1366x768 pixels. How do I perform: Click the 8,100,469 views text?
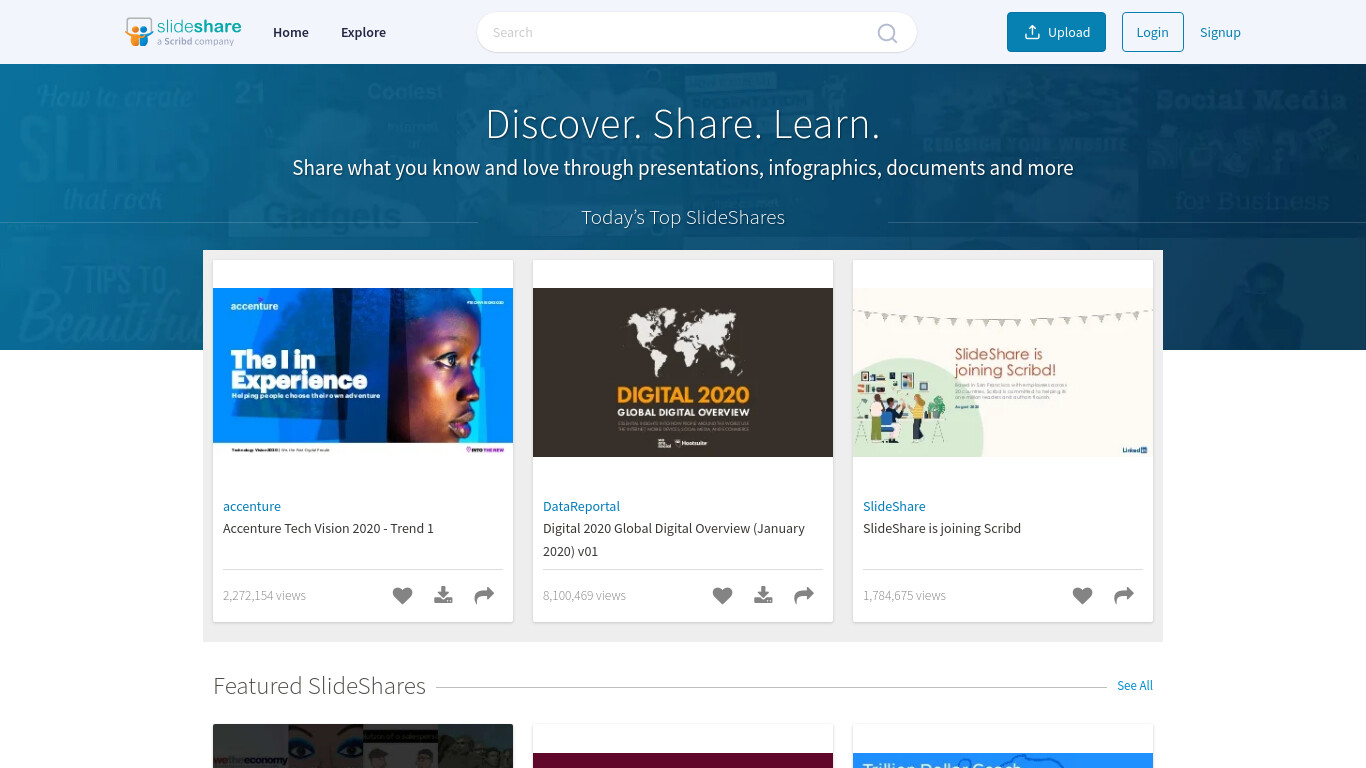(584, 595)
